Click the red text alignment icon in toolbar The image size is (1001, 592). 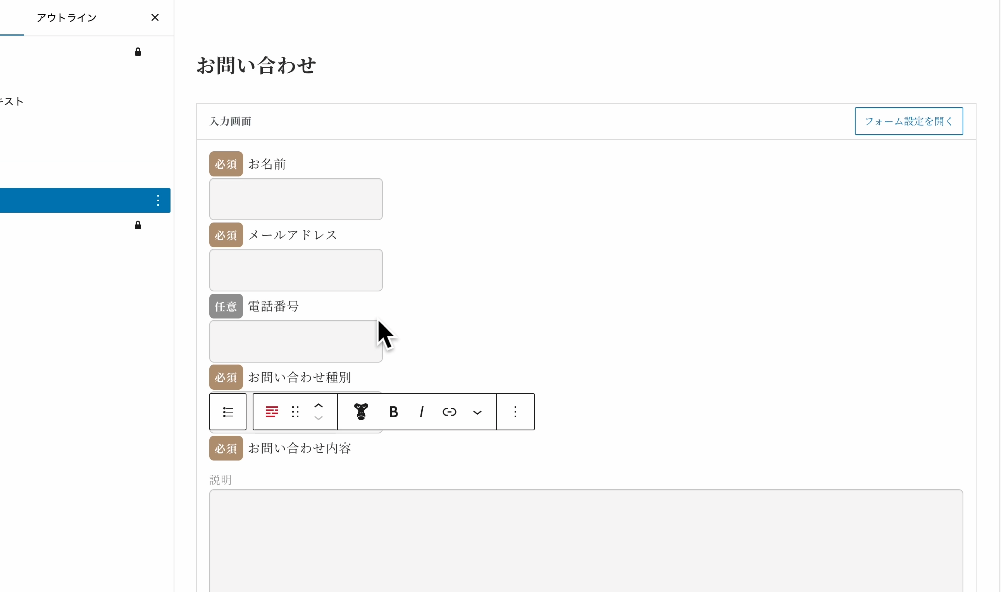pyautogui.click(x=271, y=411)
